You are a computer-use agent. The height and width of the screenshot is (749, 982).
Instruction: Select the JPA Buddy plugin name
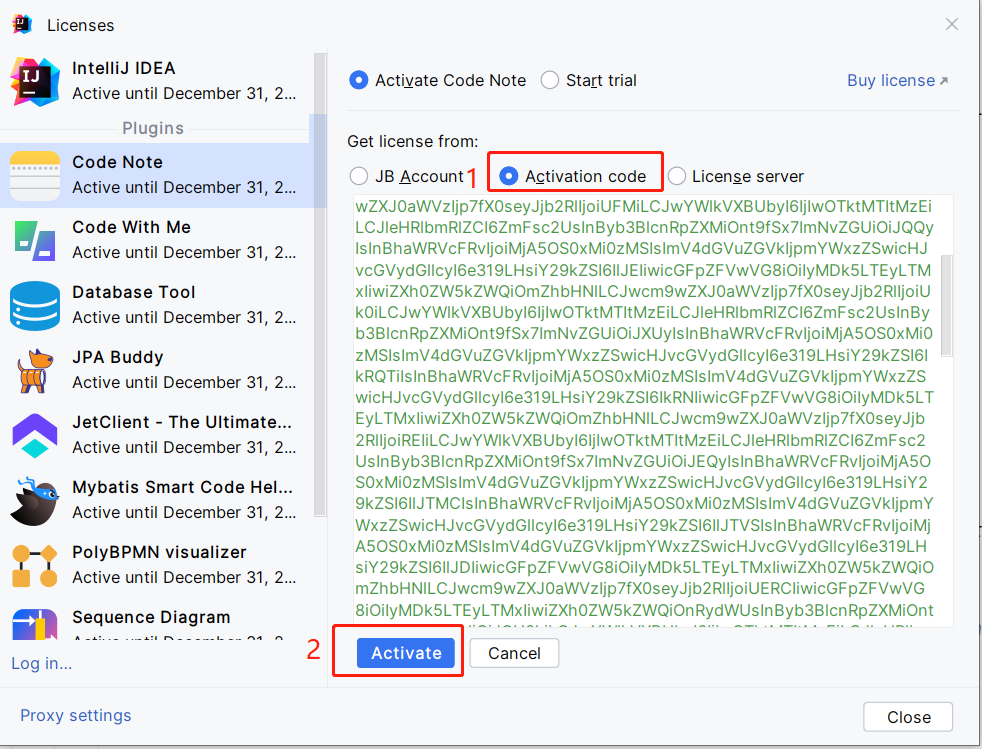click(118, 358)
